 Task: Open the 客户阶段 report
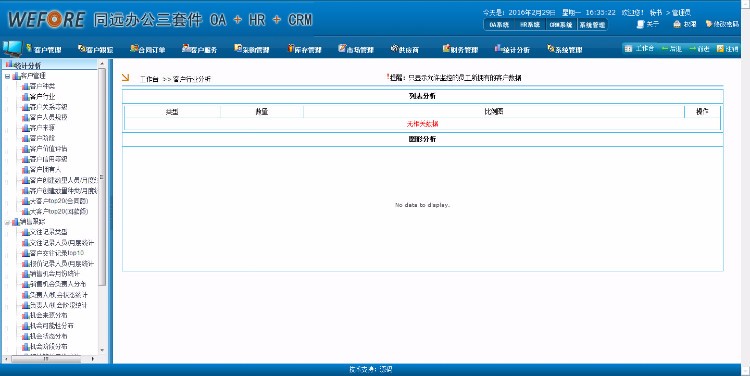click(x=42, y=138)
